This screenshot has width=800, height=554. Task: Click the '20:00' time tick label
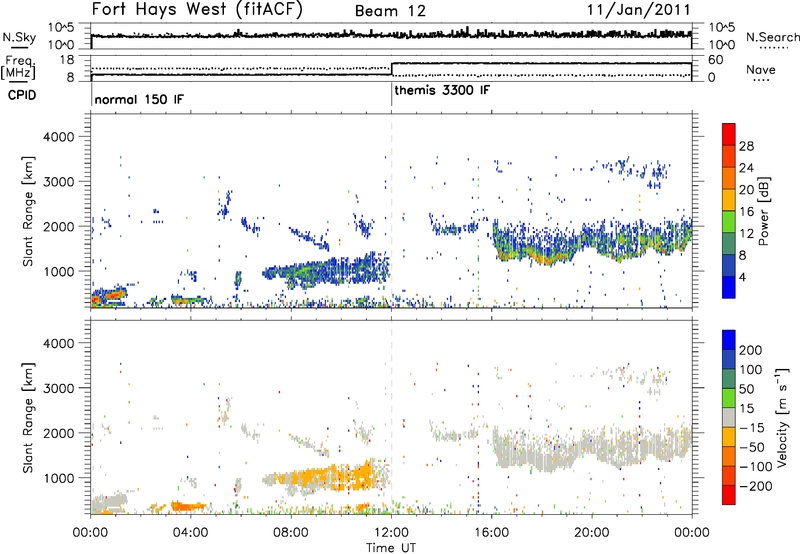[591, 533]
